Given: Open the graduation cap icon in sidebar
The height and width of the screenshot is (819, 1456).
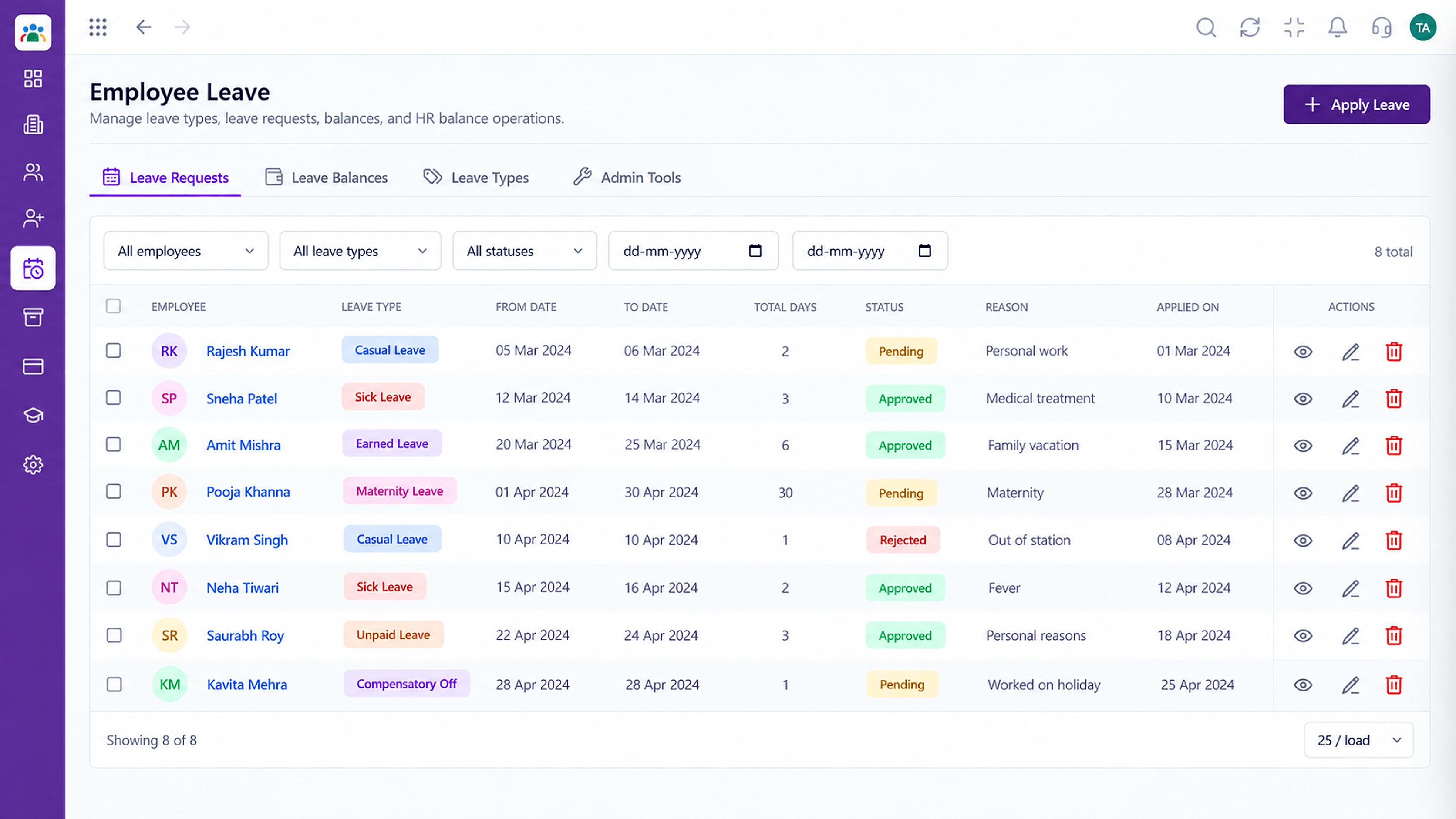Looking at the screenshot, I should pyautogui.click(x=33, y=415).
